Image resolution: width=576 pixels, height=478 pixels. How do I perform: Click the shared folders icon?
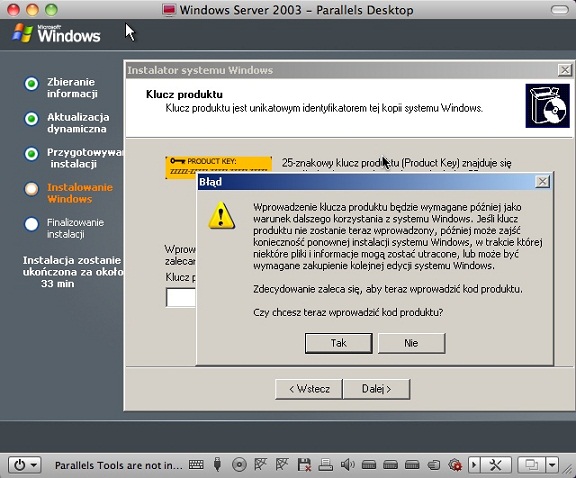[434, 465]
